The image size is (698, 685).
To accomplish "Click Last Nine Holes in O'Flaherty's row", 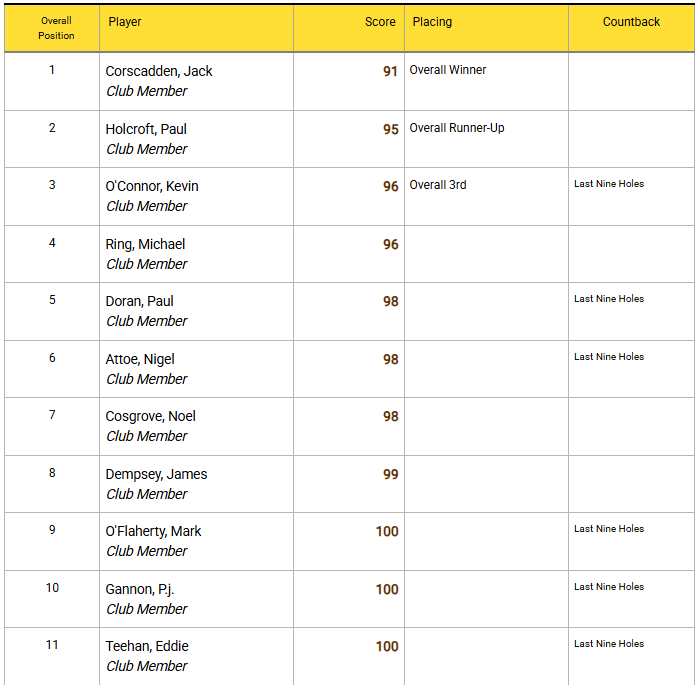I will tap(609, 529).
